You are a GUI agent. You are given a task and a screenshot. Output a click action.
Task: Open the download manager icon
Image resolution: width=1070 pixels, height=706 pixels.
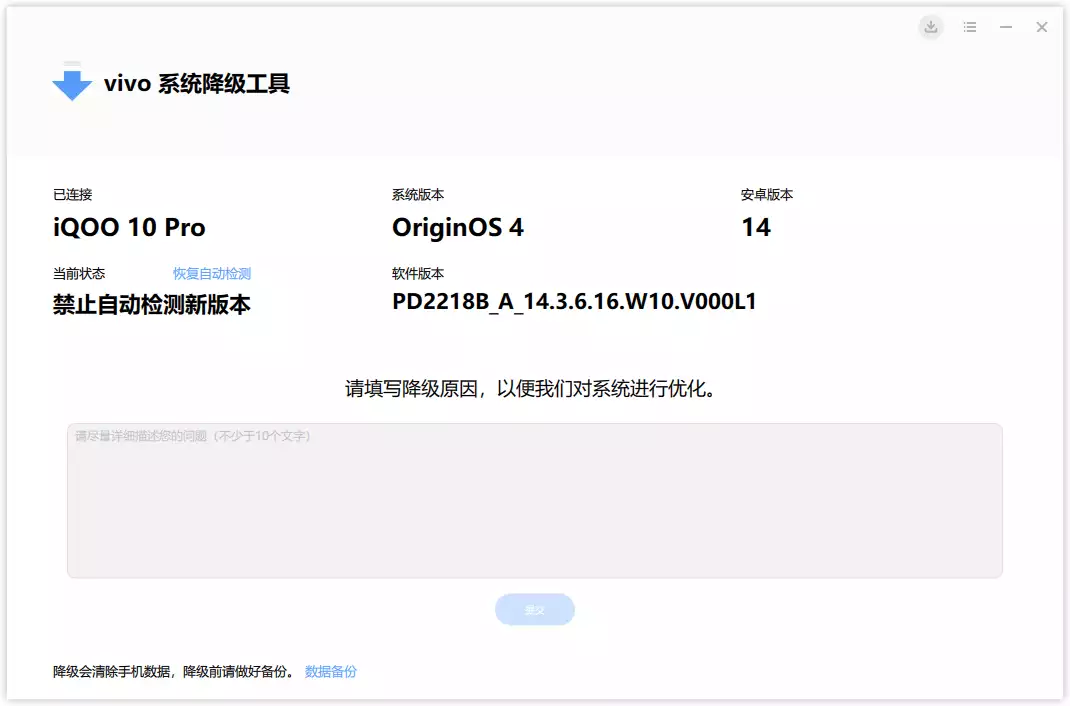[x=931, y=27]
